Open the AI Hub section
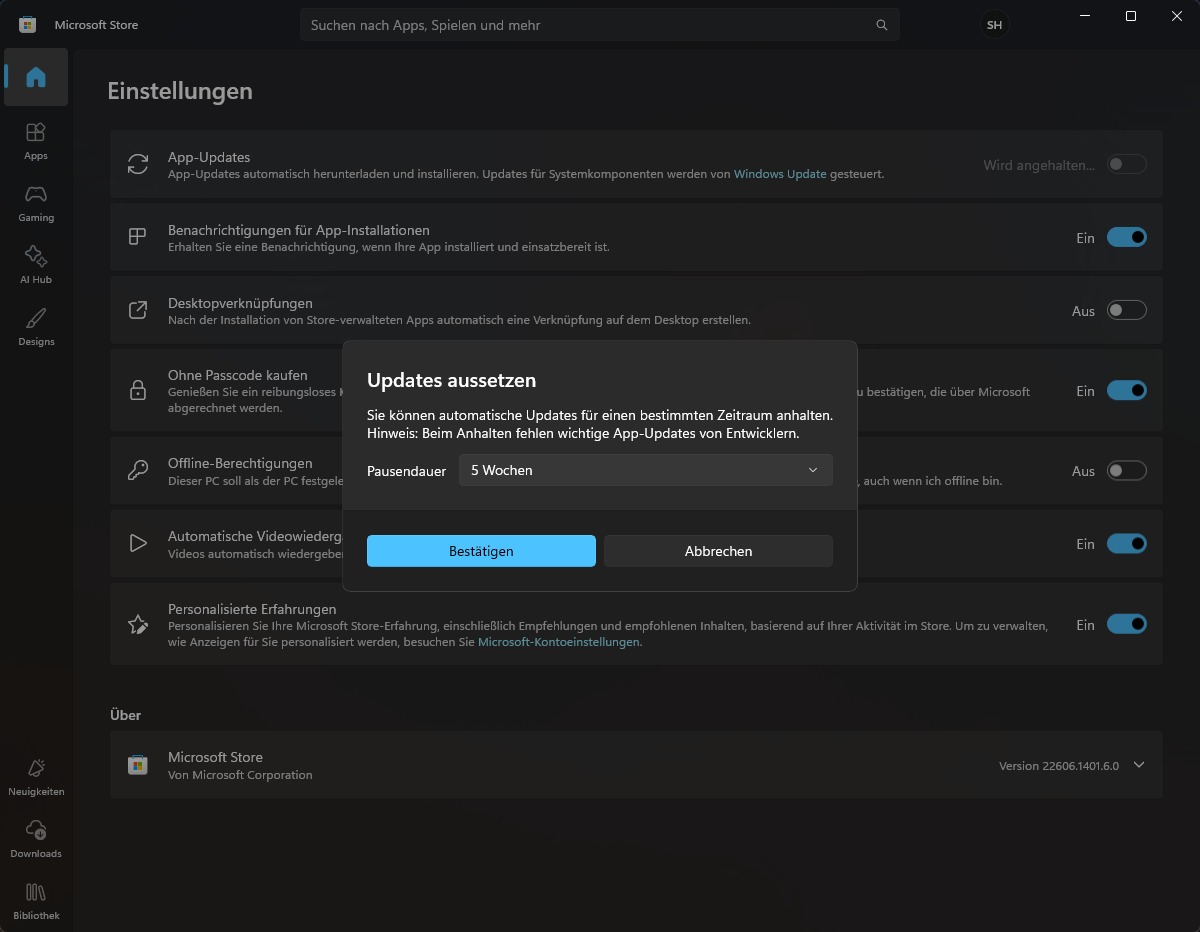The width and height of the screenshot is (1200, 932). tap(36, 265)
